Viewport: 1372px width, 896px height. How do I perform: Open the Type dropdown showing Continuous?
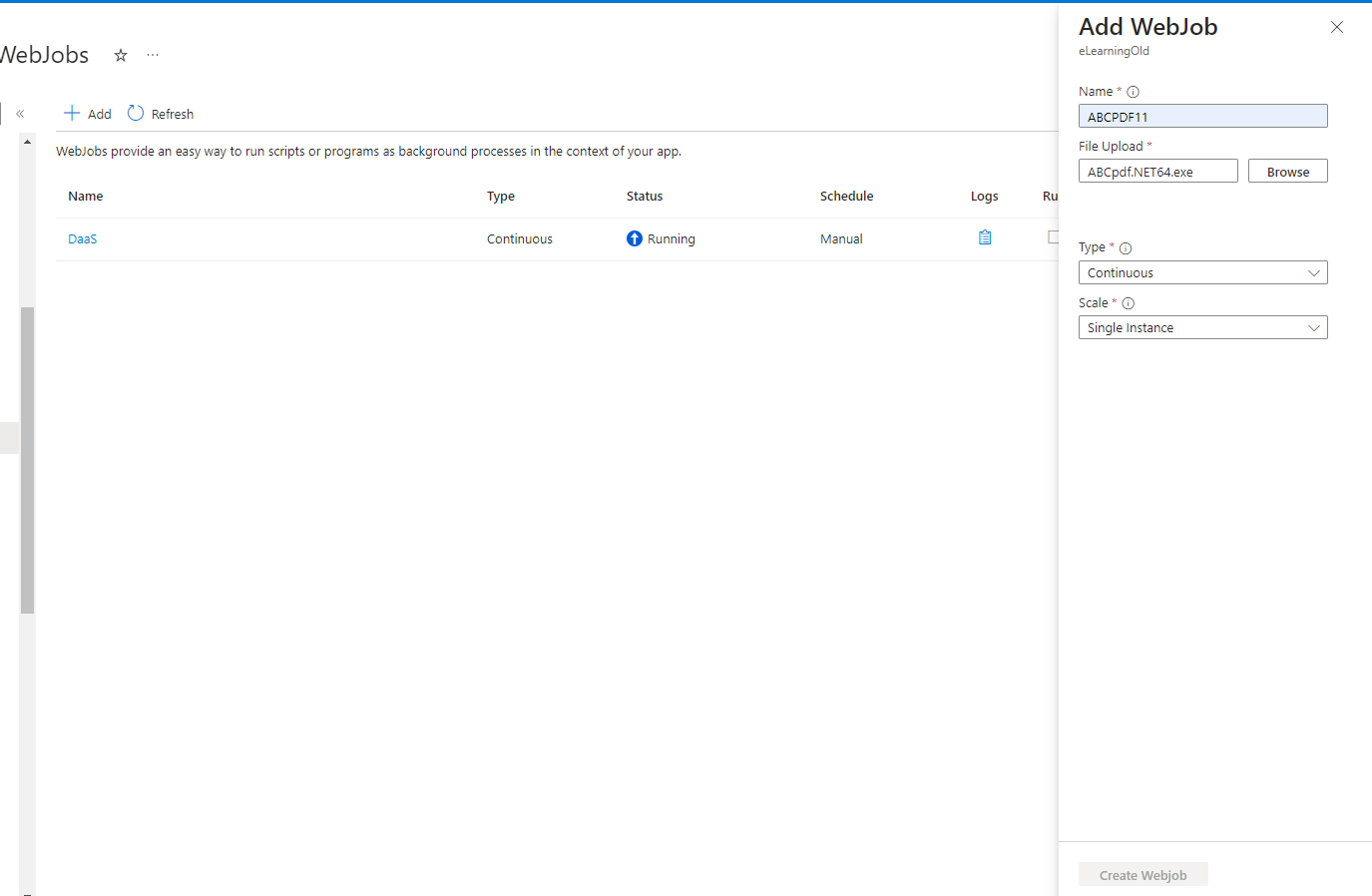[x=1202, y=271]
